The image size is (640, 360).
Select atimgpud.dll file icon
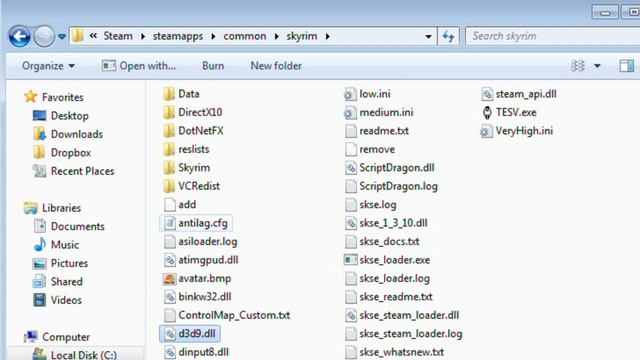[x=169, y=260]
